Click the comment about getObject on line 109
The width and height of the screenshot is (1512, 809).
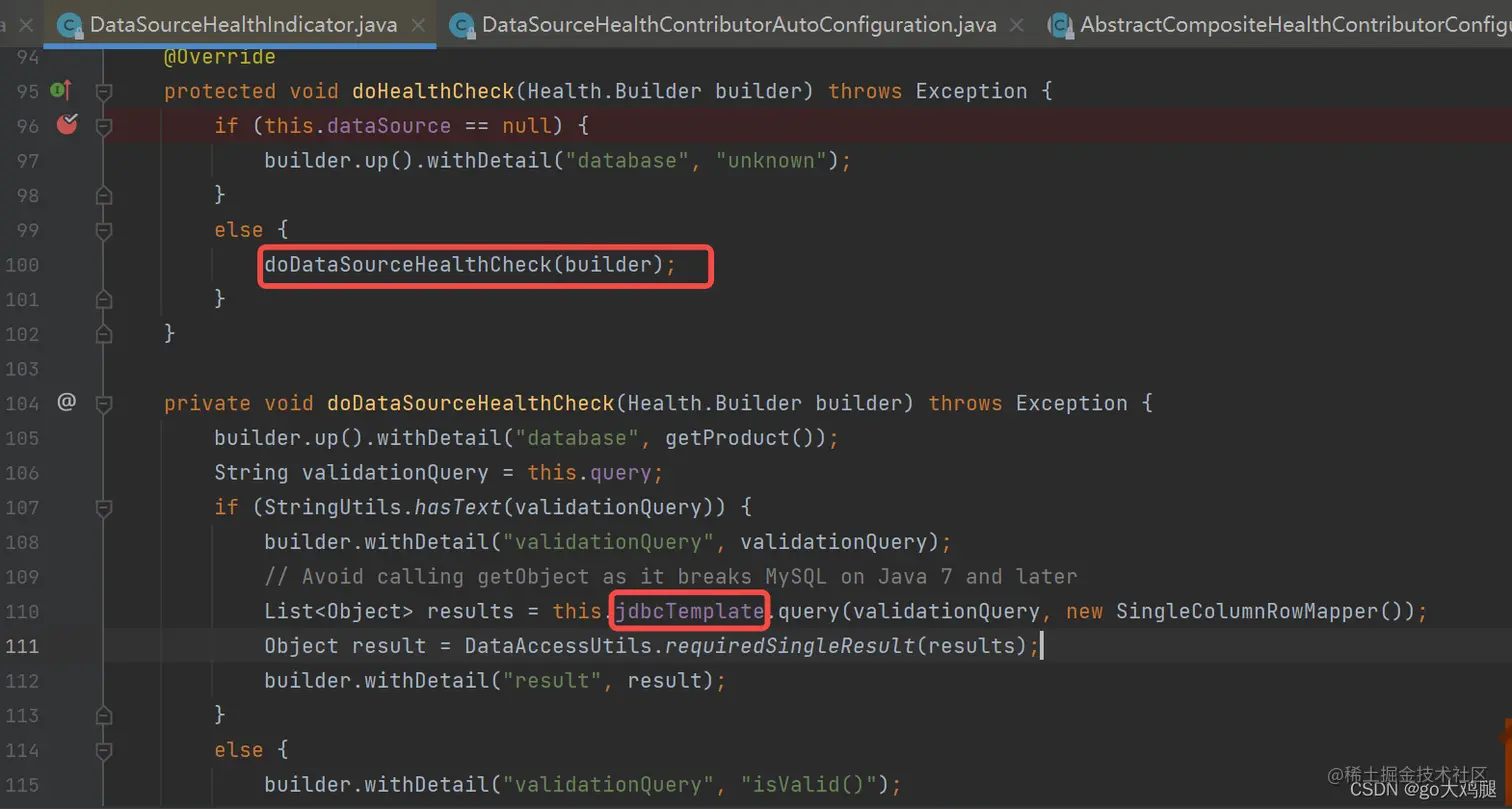pyautogui.click(x=671, y=577)
